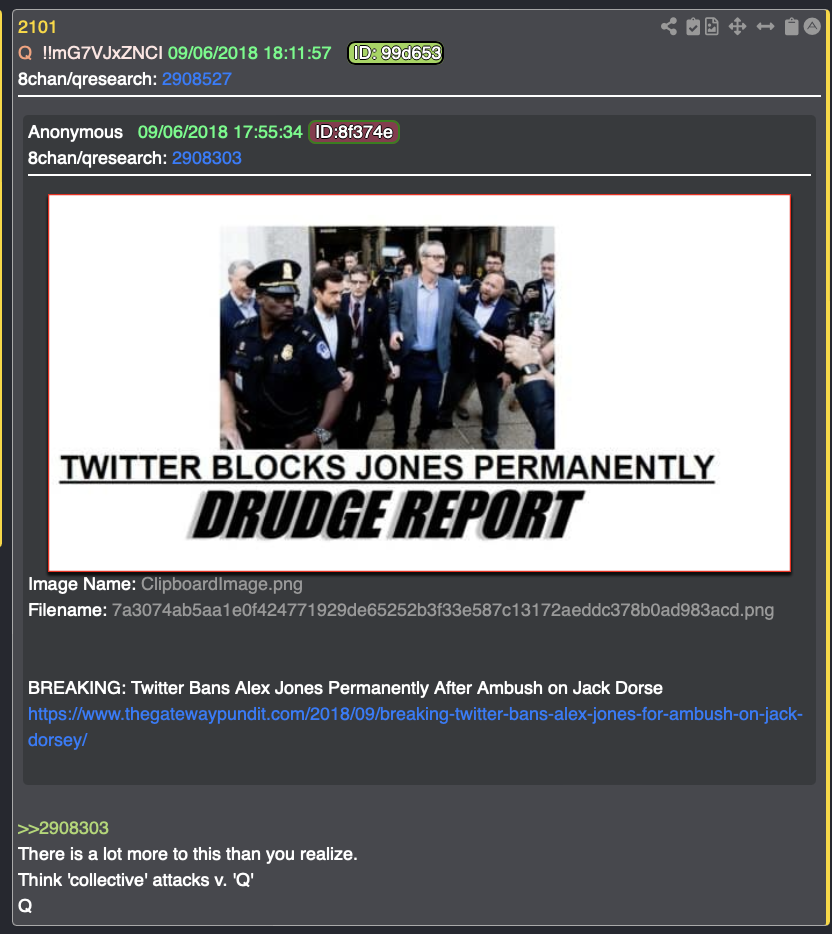The height and width of the screenshot is (934, 832).
Task: Open quoted post link 2908303
Action: click(x=207, y=158)
